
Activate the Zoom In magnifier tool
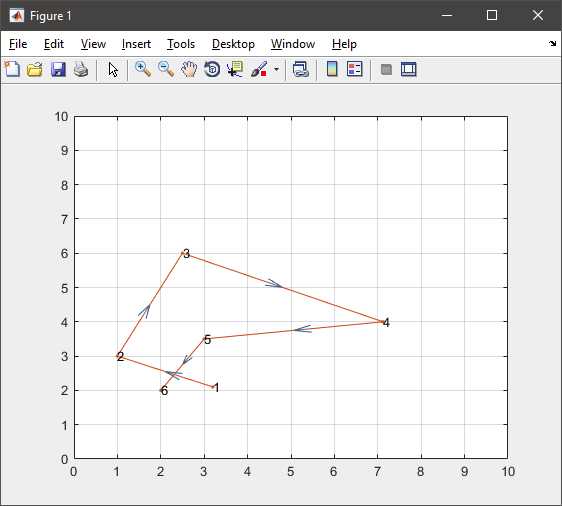[143, 69]
